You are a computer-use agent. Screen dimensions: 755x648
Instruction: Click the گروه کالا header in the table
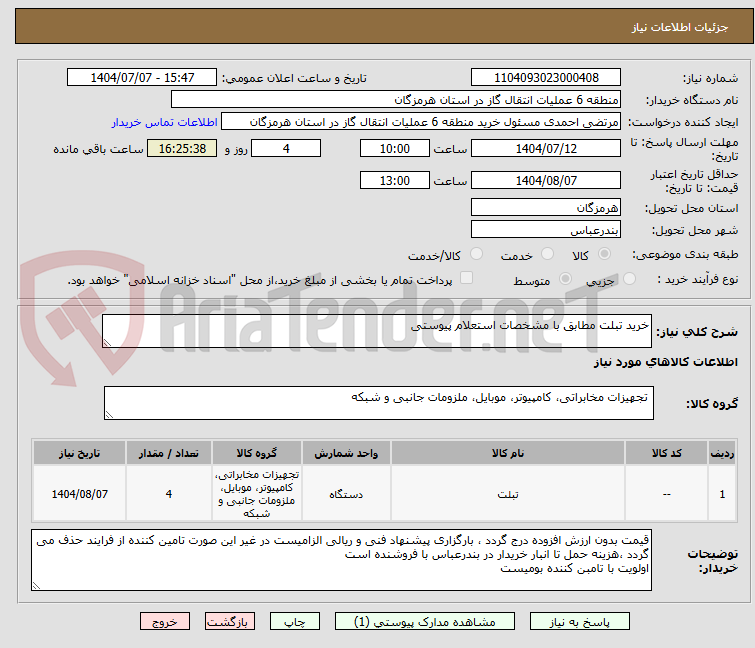(x=257, y=453)
